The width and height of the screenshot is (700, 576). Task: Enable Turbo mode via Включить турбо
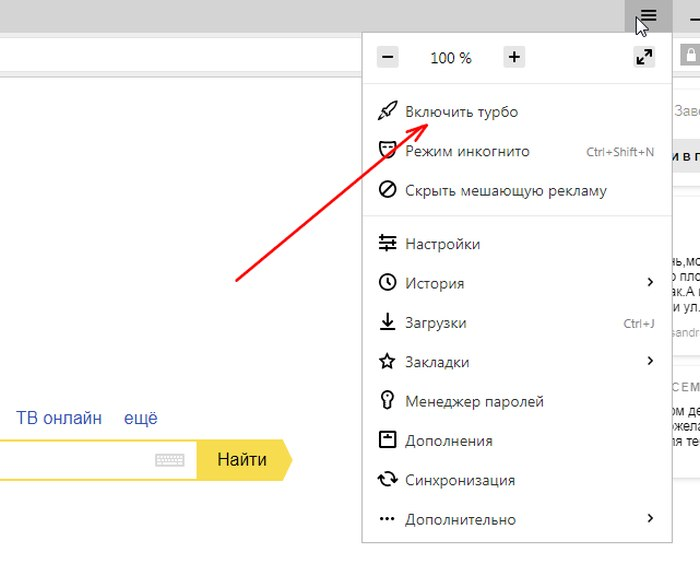click(461, 112)
